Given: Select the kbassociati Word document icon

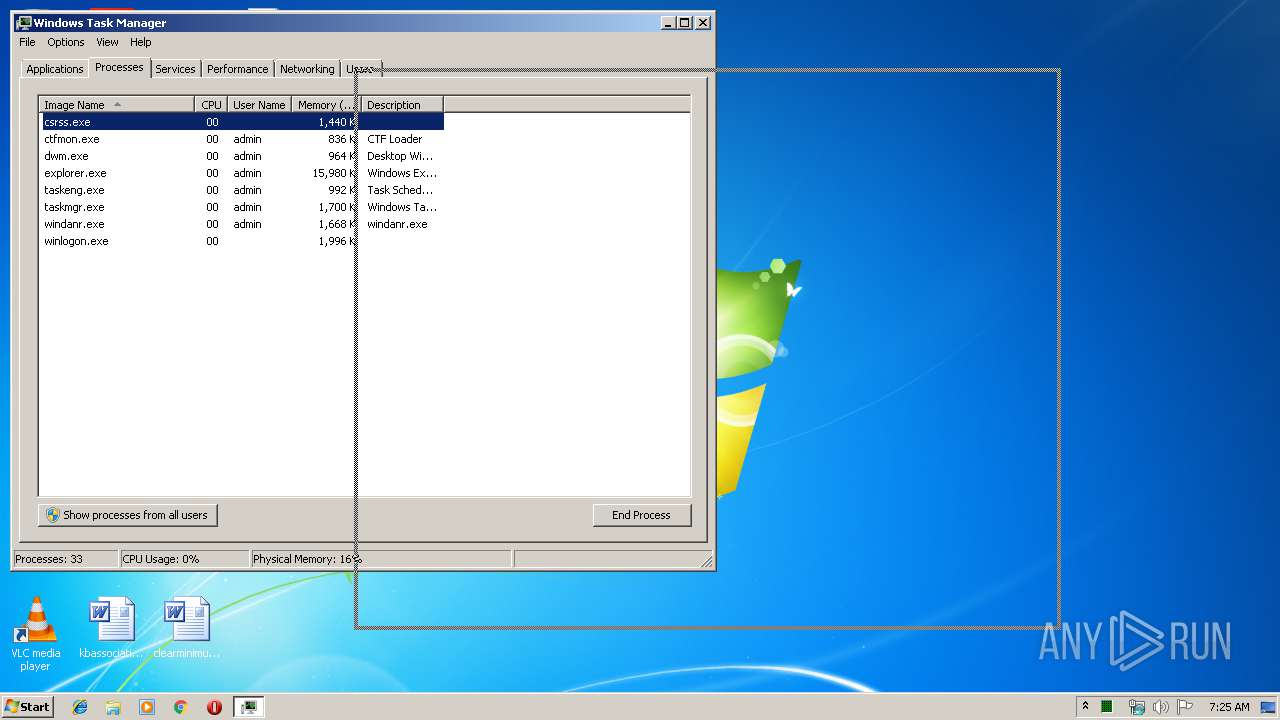Looking at the screenshot, I should tap(111, 628).
